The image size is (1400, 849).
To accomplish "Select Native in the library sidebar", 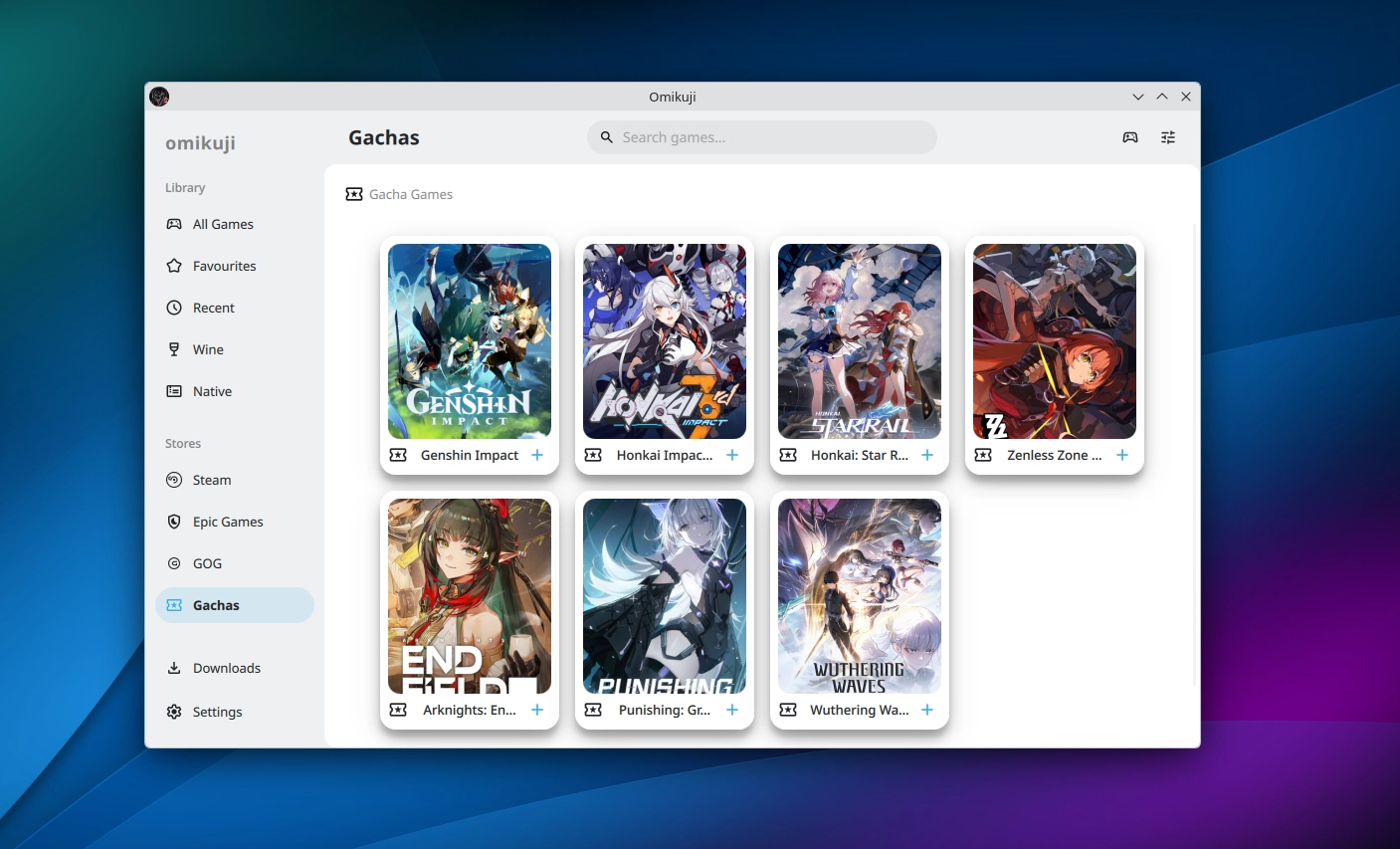I will coord(235,391).
